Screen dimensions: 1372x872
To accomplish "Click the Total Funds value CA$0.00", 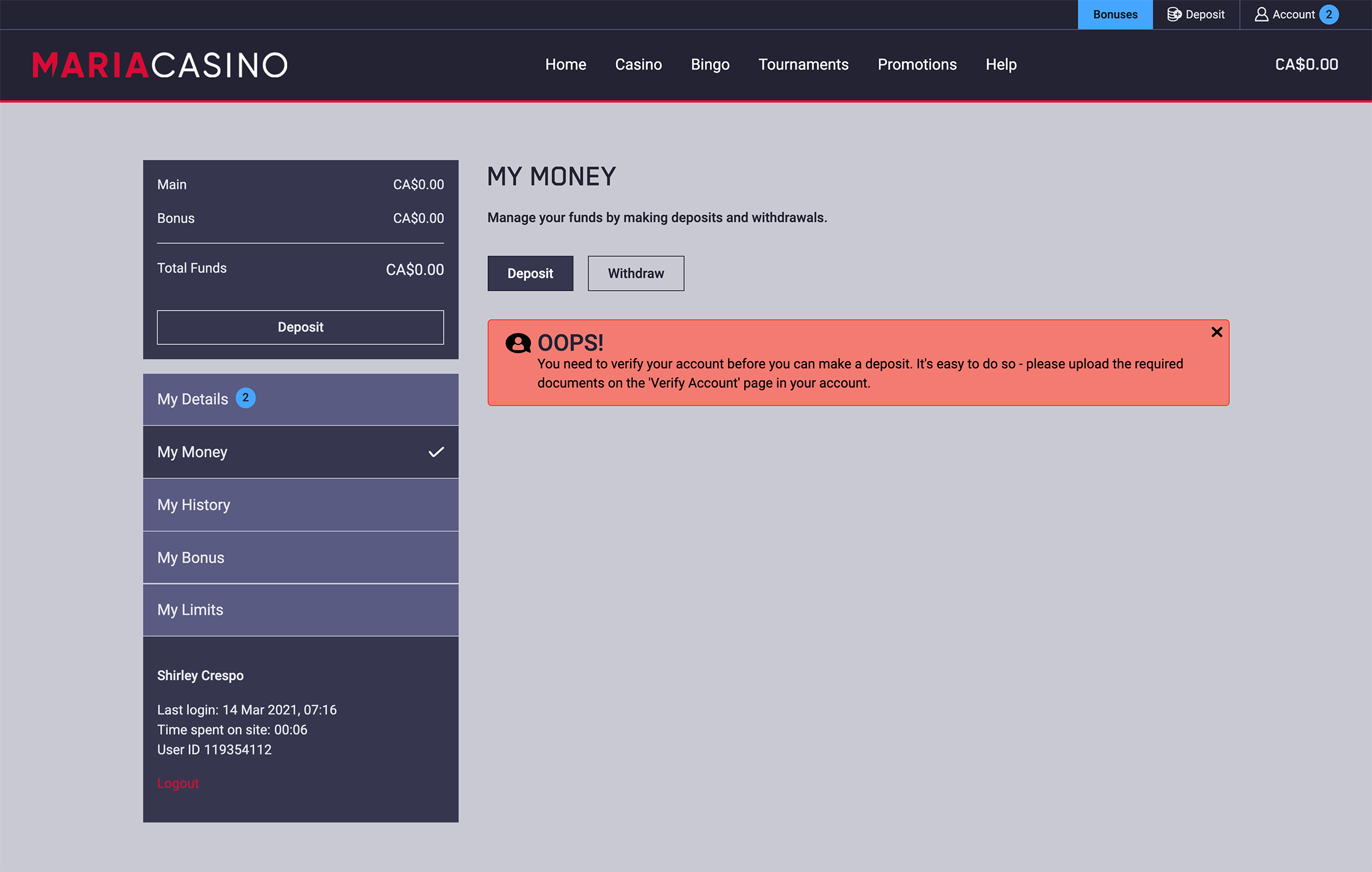I will [x=415, y=270].
